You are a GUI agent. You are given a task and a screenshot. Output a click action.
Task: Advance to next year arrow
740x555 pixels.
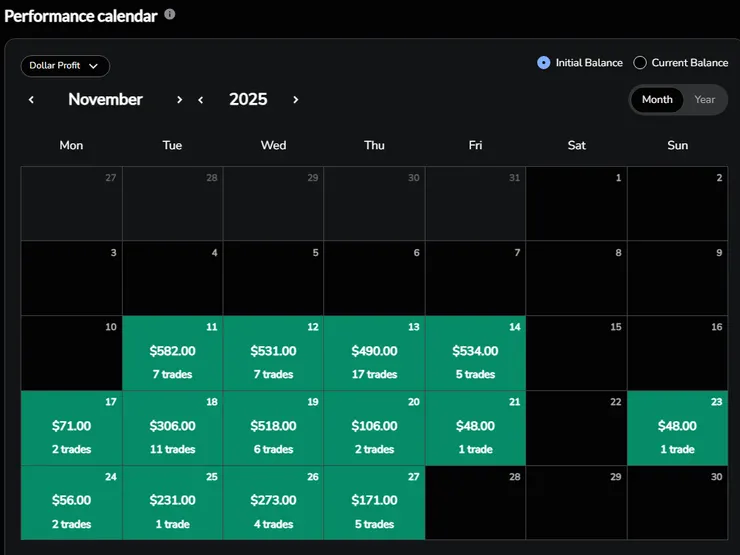pos(295,100)
